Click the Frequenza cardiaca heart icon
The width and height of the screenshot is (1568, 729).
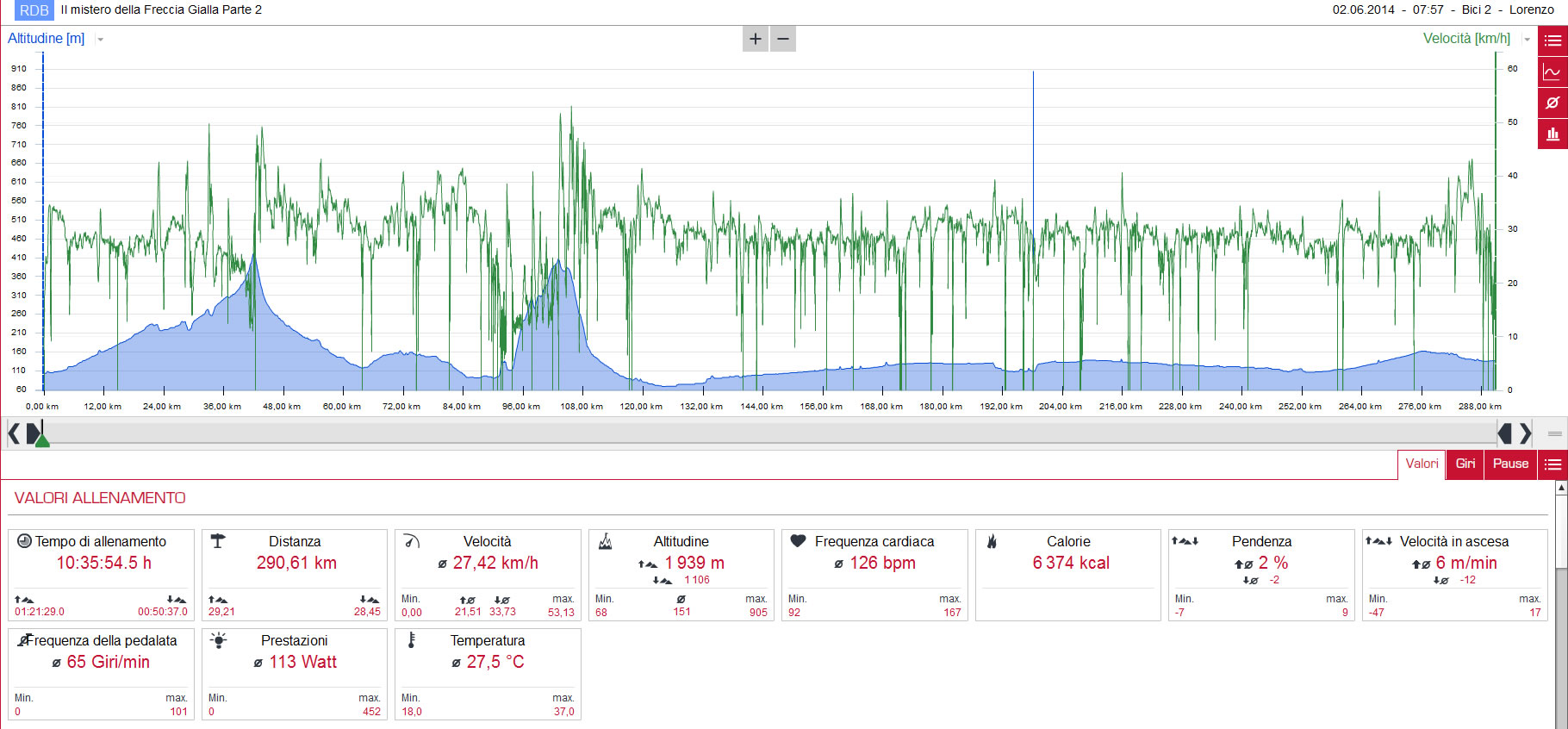(799, 541)
